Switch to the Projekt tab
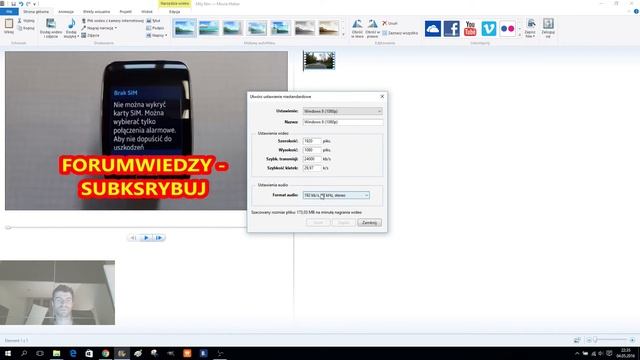The height and width of the screenshot is (360, 640). pyautogui.click(x=125, y=12)
